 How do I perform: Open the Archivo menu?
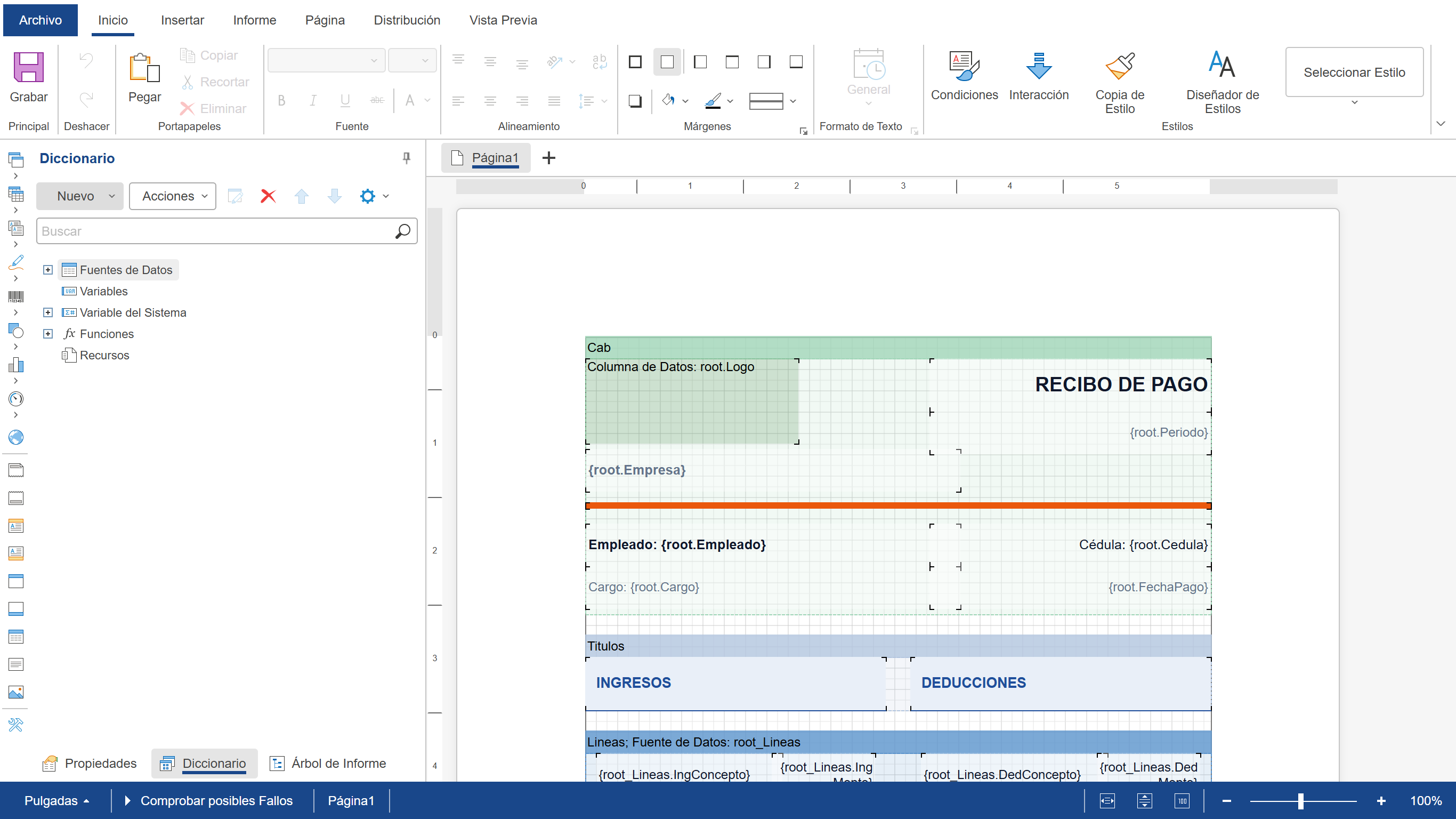pyautogui.click(x=40, y=20)
